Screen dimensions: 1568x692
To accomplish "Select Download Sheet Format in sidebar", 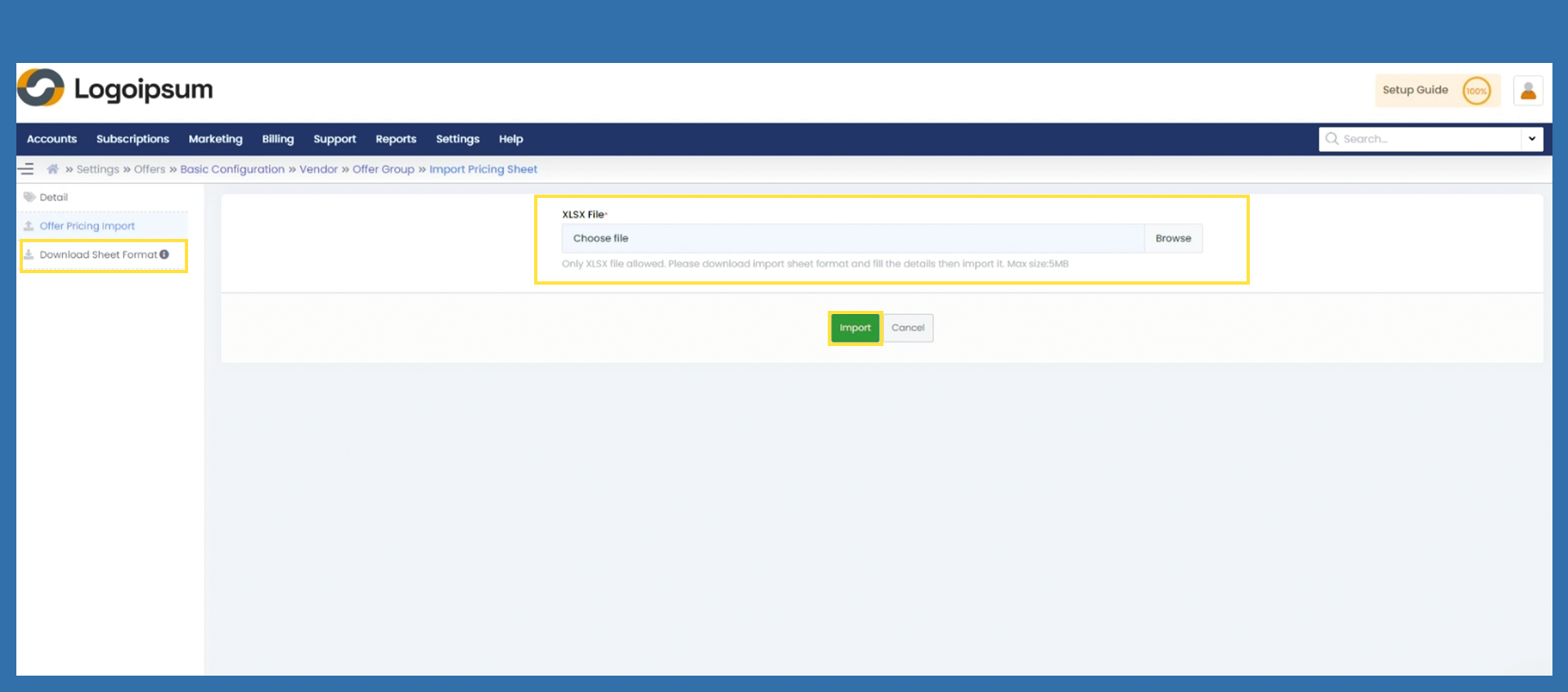I will pyautogui.click(x=98, y=254).
